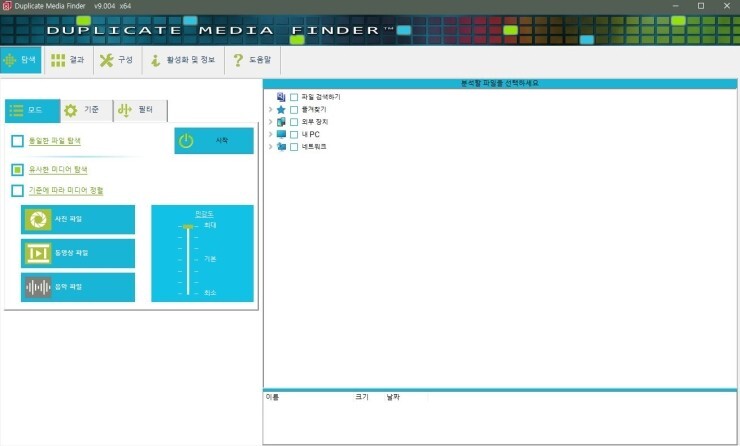740x446 pixels.
Task: Open the 기준에 따라 미디어 정렬 link
Action: pos(66,191)
